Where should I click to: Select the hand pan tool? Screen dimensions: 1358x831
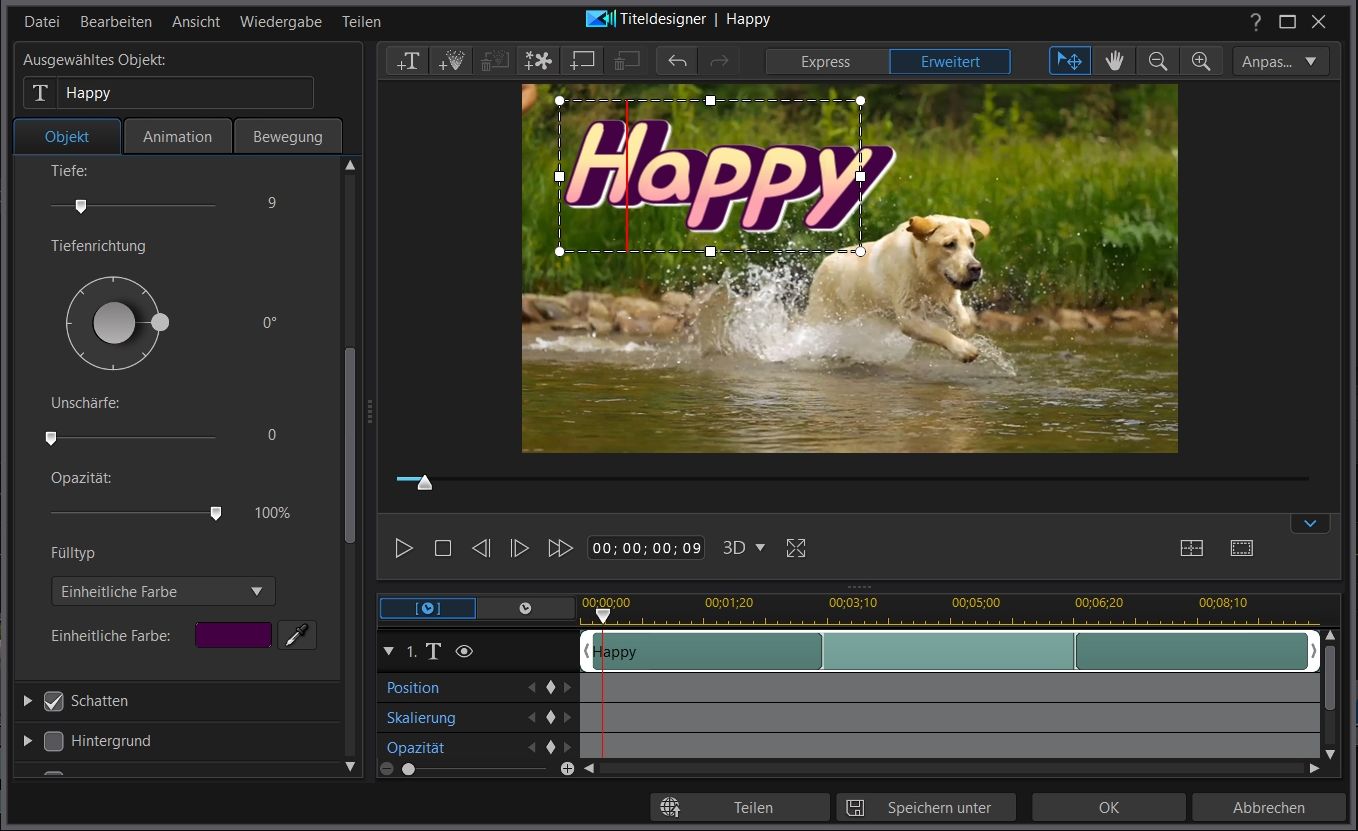1114,62
